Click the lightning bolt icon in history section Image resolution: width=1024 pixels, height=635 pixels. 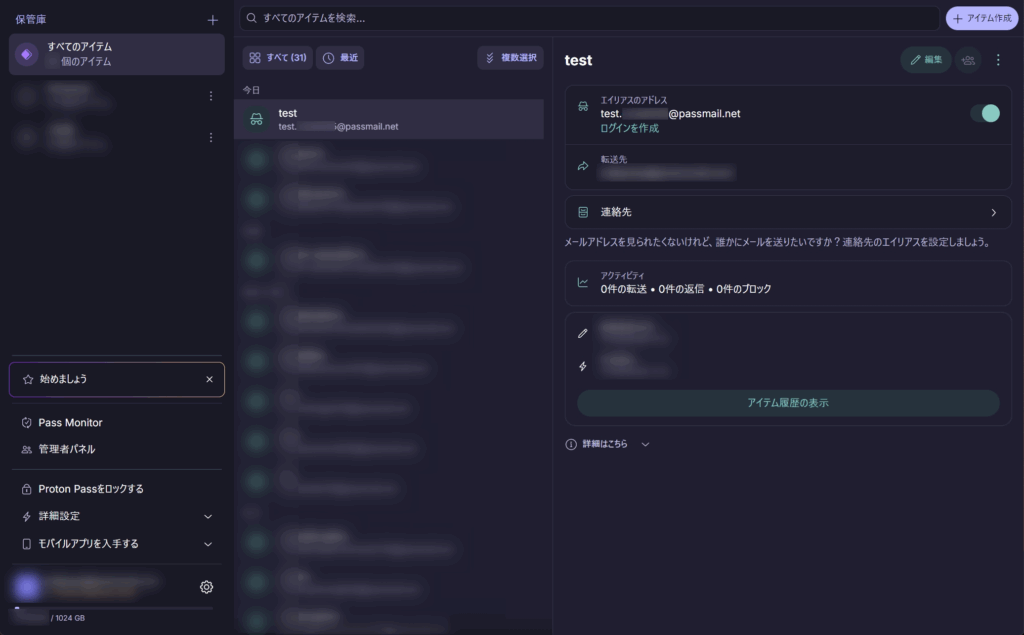[x=583, y=366]
